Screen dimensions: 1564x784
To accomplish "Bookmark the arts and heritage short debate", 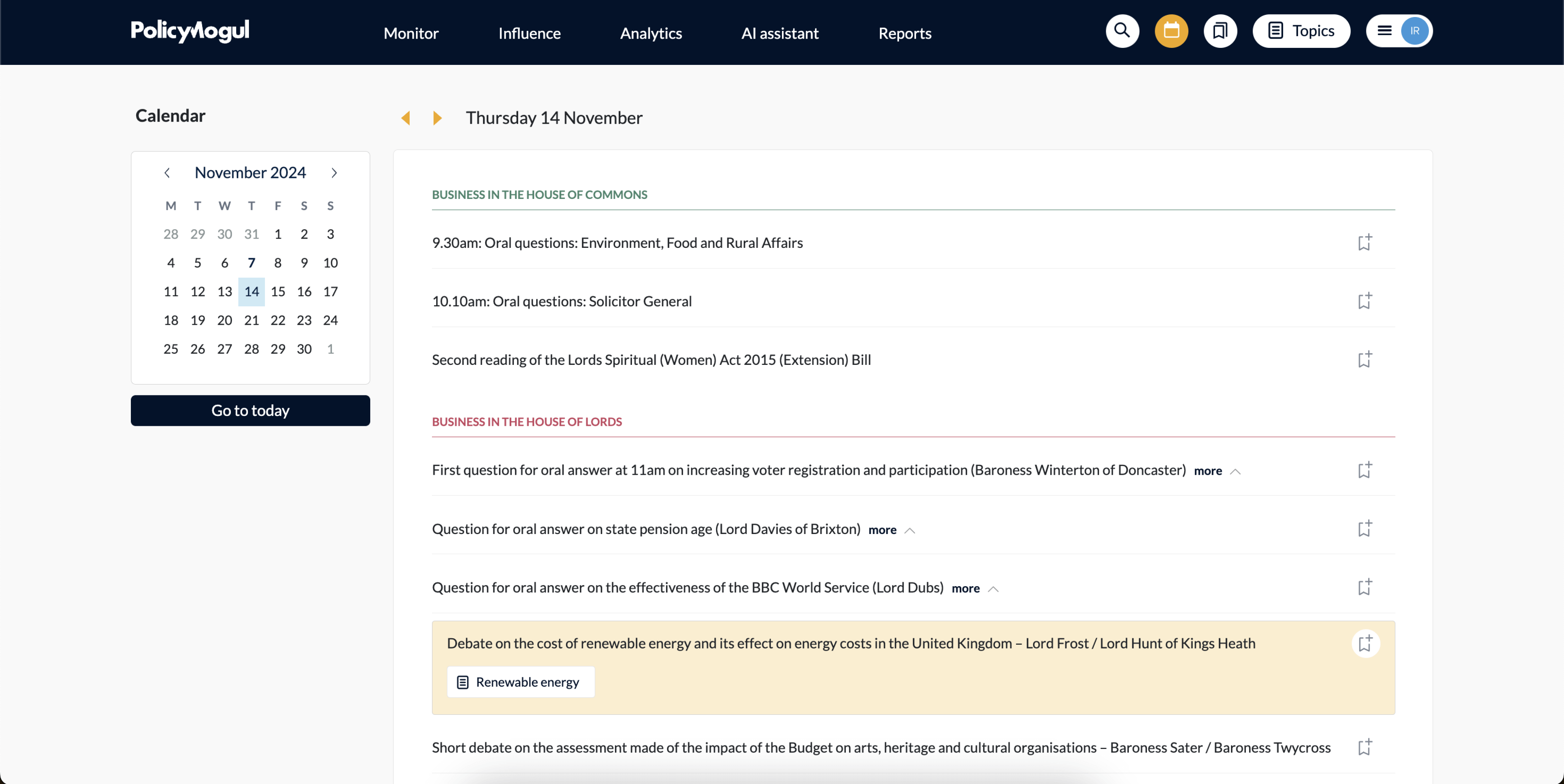I will click(1364, 747).
